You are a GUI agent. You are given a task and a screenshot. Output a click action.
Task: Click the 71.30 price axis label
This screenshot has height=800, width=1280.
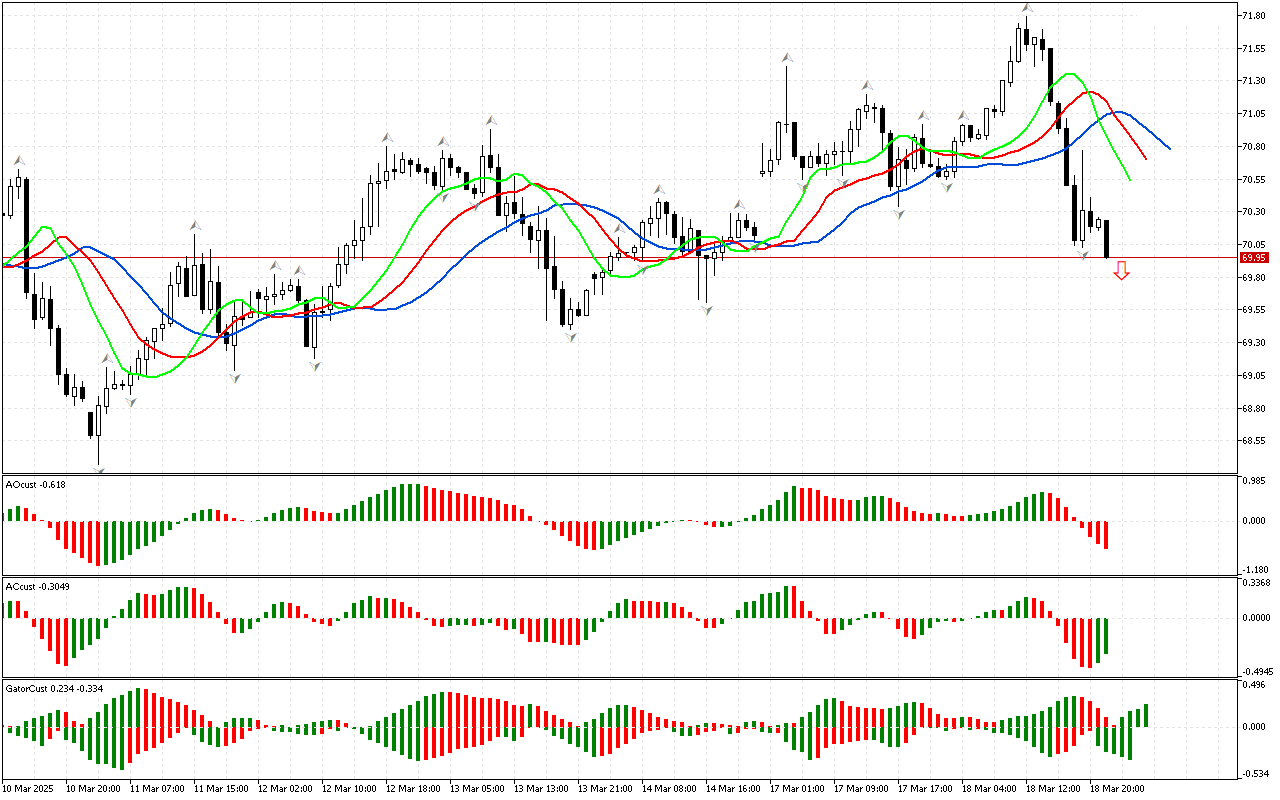(x=1253, y=81)
